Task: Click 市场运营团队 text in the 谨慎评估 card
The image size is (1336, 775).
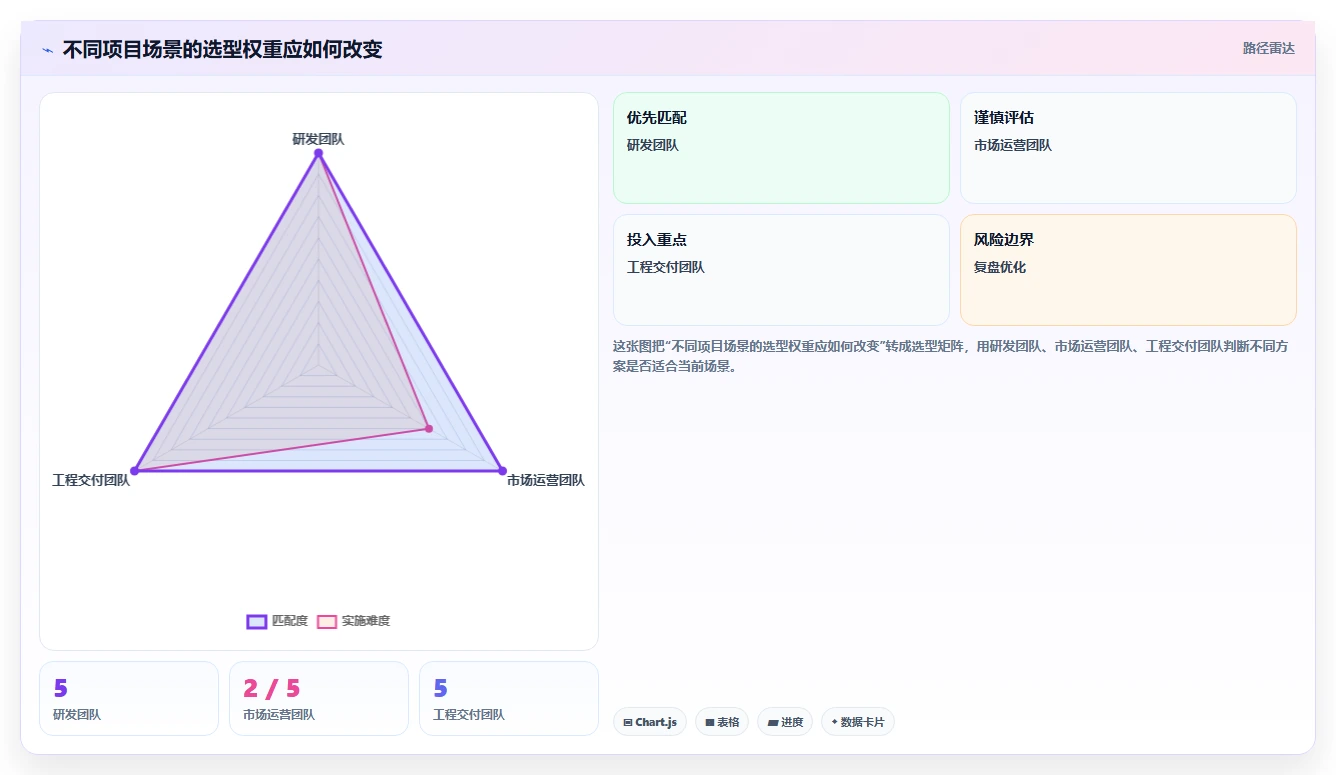Action: [x=1013, y=145]
